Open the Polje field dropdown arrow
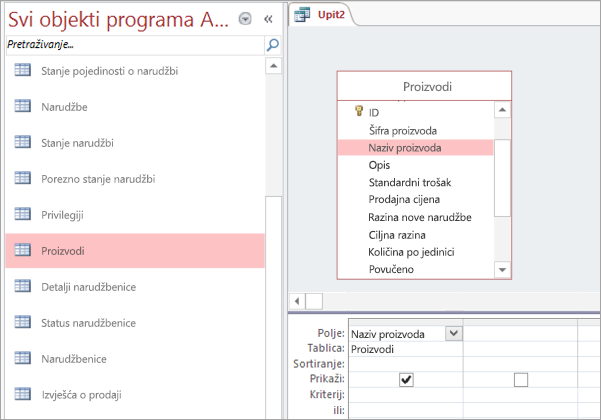 [453, 333]
